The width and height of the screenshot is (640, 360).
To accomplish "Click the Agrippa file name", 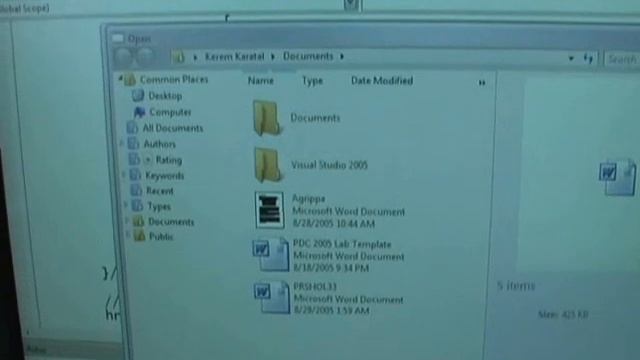I will click(309, 198).
